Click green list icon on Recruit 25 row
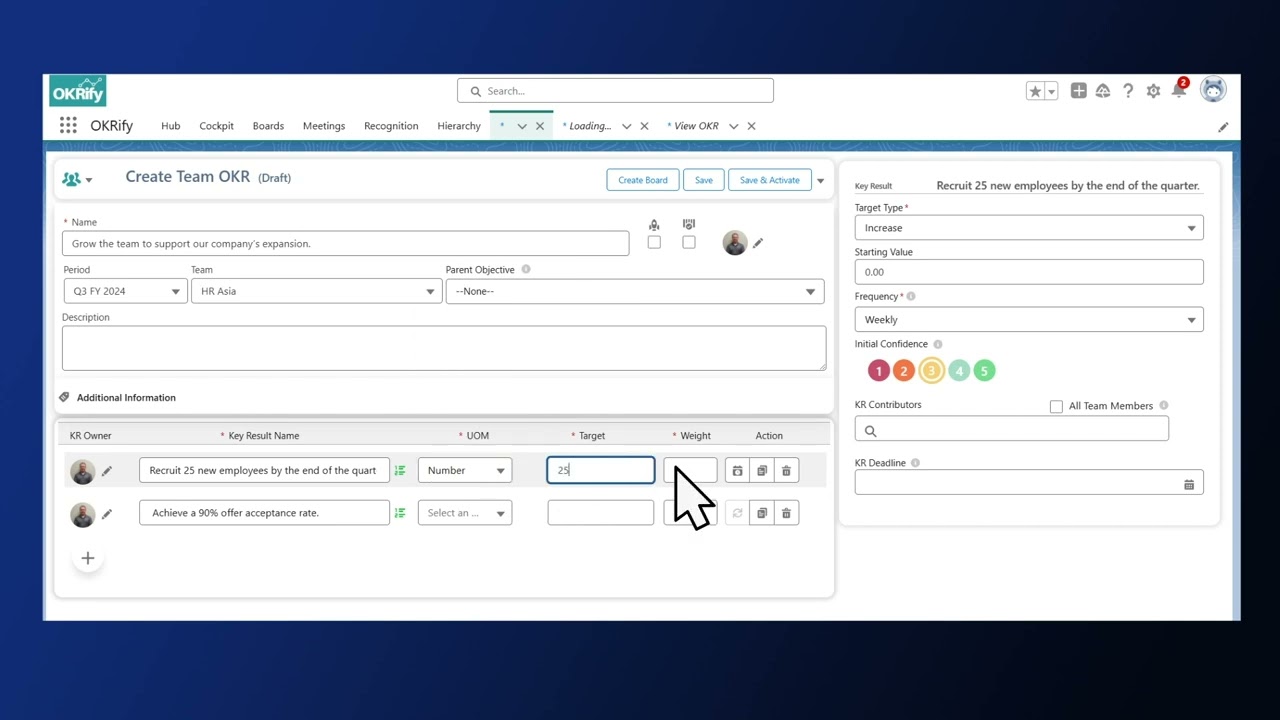Viewport: 1280px width, 720px height. pos(400,470)
